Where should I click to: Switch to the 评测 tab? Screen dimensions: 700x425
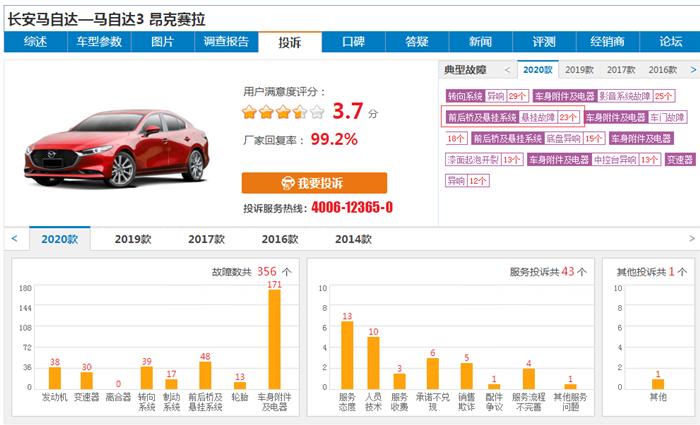(x=544, y=42)
